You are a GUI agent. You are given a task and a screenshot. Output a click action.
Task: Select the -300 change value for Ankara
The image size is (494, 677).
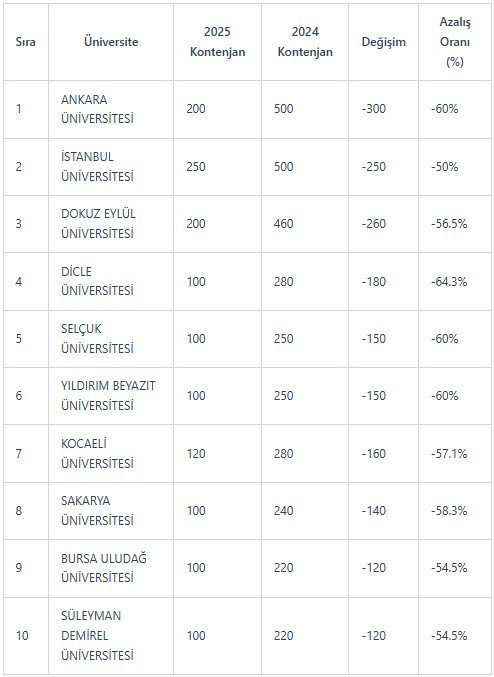coord(374,109)
